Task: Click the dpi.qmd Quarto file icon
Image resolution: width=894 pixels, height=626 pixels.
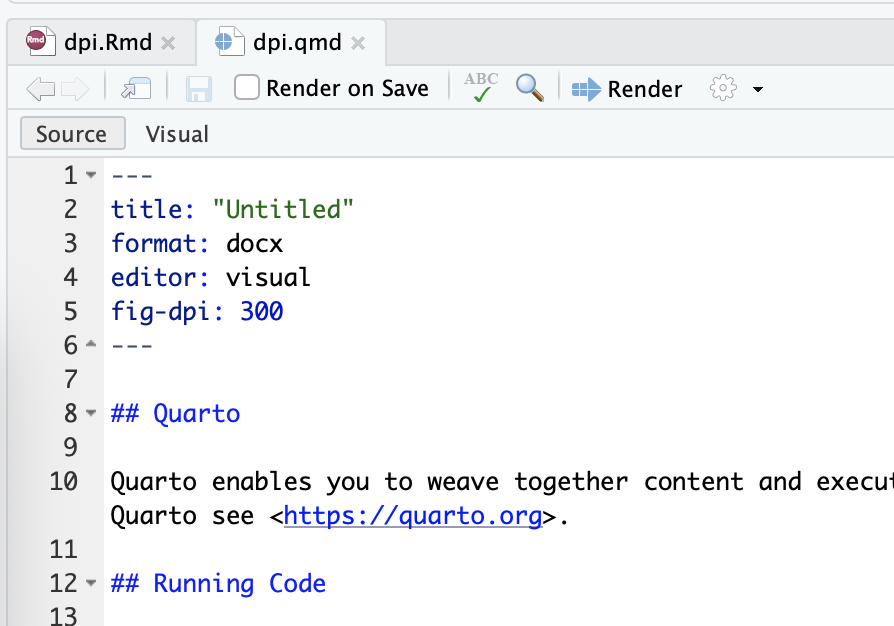Action: [229, 42]
